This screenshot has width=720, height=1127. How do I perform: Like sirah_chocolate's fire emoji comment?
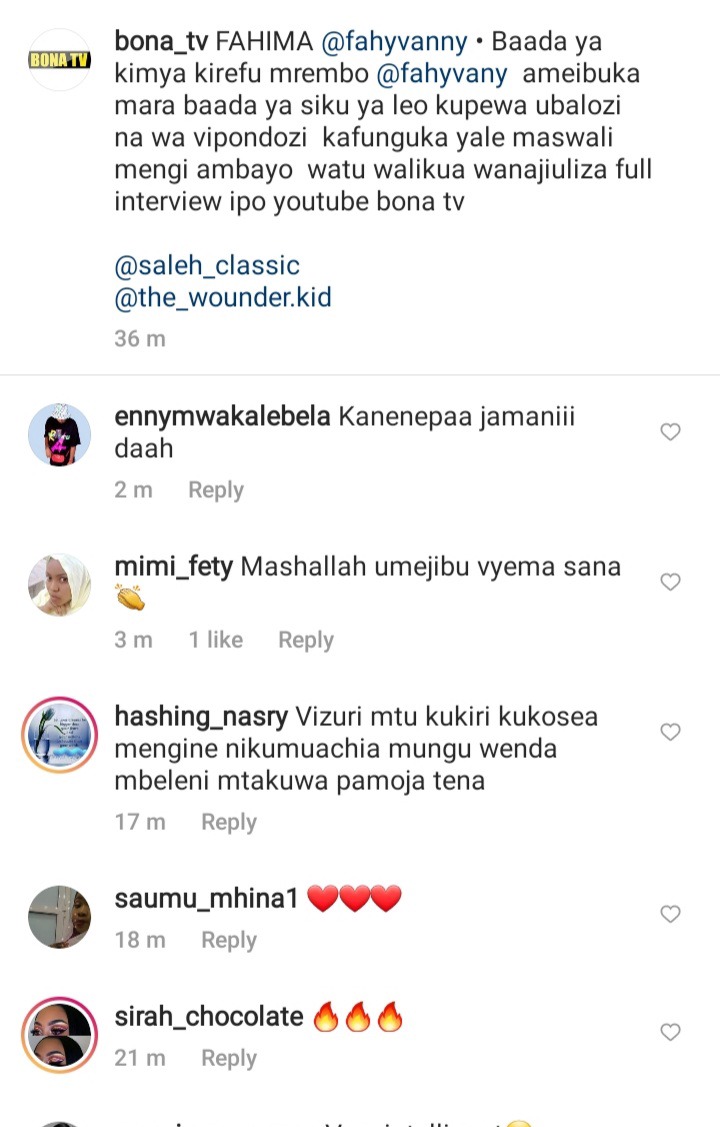pyautogui.click(x=670, y=1032)
